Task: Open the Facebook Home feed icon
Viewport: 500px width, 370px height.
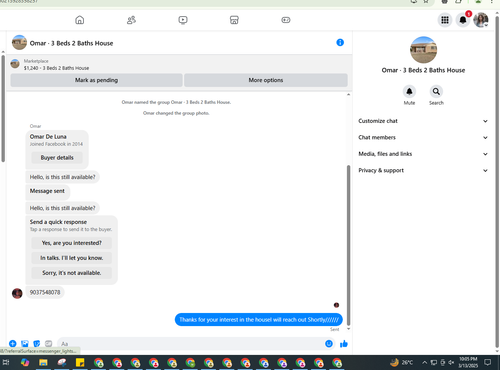Action: pos(80,20)
